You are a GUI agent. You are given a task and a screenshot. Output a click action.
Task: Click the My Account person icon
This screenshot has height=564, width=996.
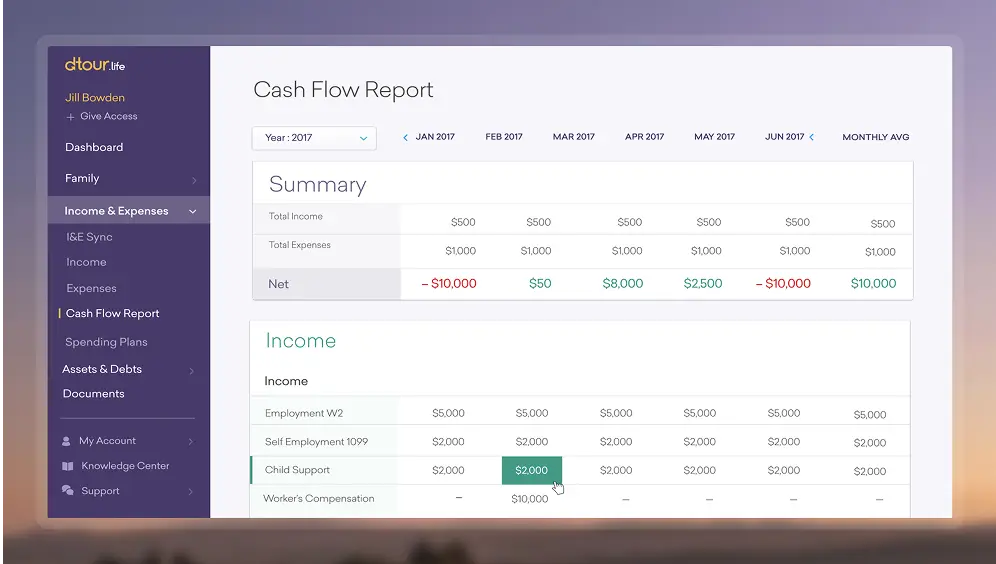(66, 441)
